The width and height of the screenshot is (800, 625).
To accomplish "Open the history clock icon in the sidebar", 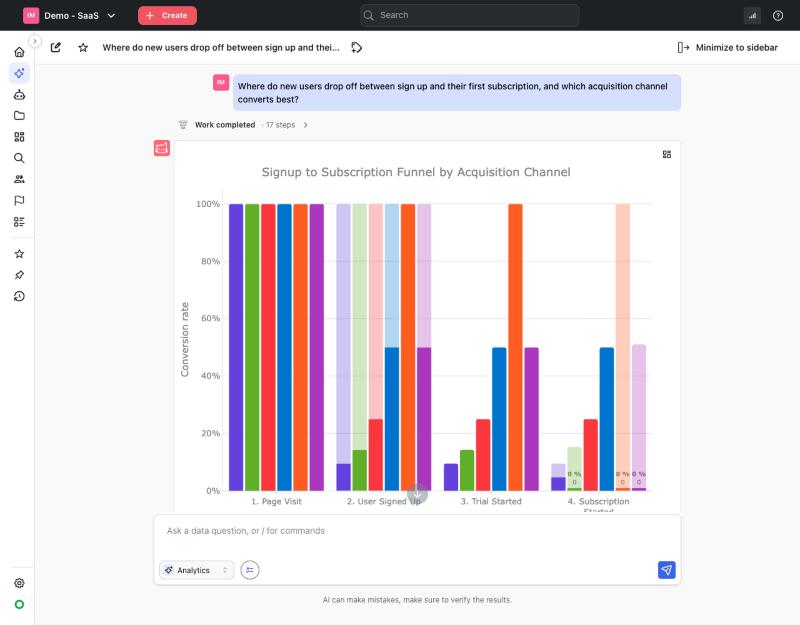I will (19, 296).
